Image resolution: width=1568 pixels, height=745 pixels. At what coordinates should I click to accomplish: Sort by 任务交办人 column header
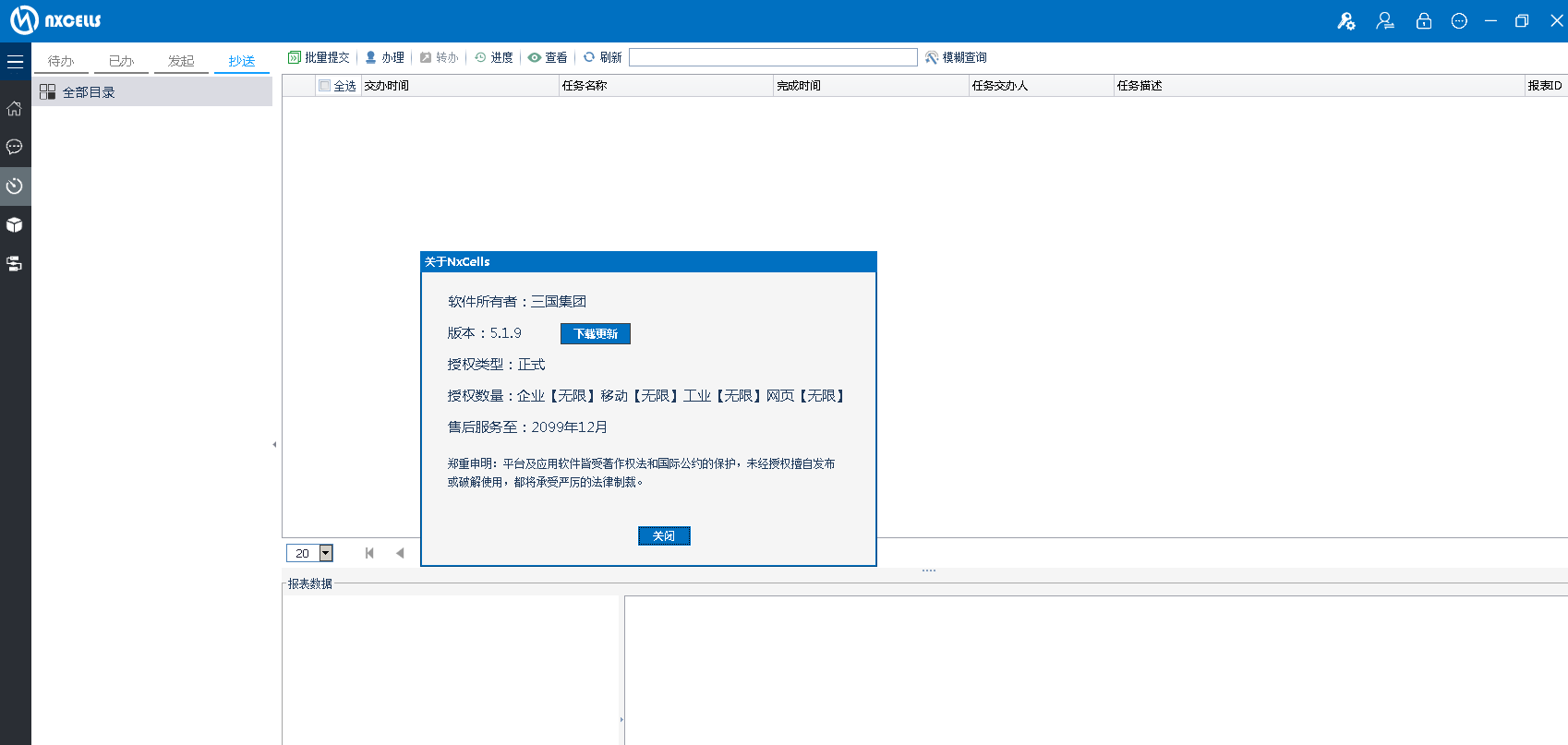coord(1042,86)
